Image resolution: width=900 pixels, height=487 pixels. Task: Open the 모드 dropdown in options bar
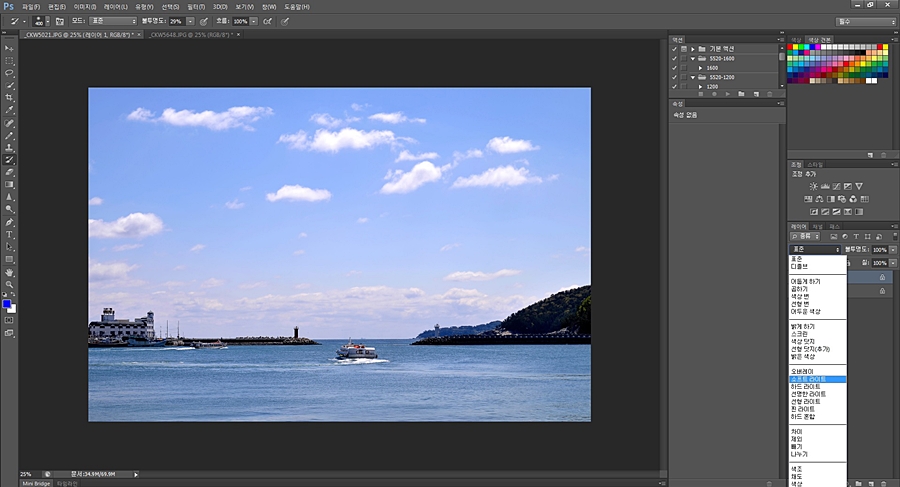pyautogui.click(x=112, y=20)
